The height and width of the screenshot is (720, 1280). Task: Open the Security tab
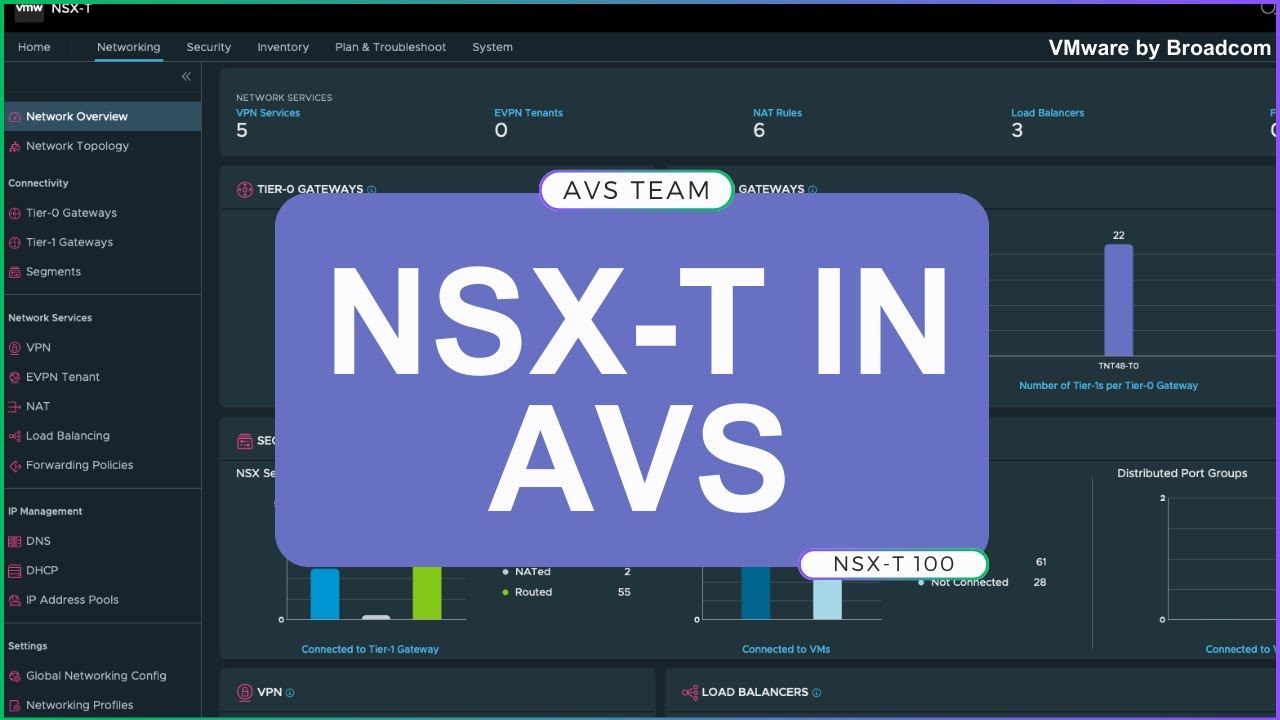[x=209, y=47]
